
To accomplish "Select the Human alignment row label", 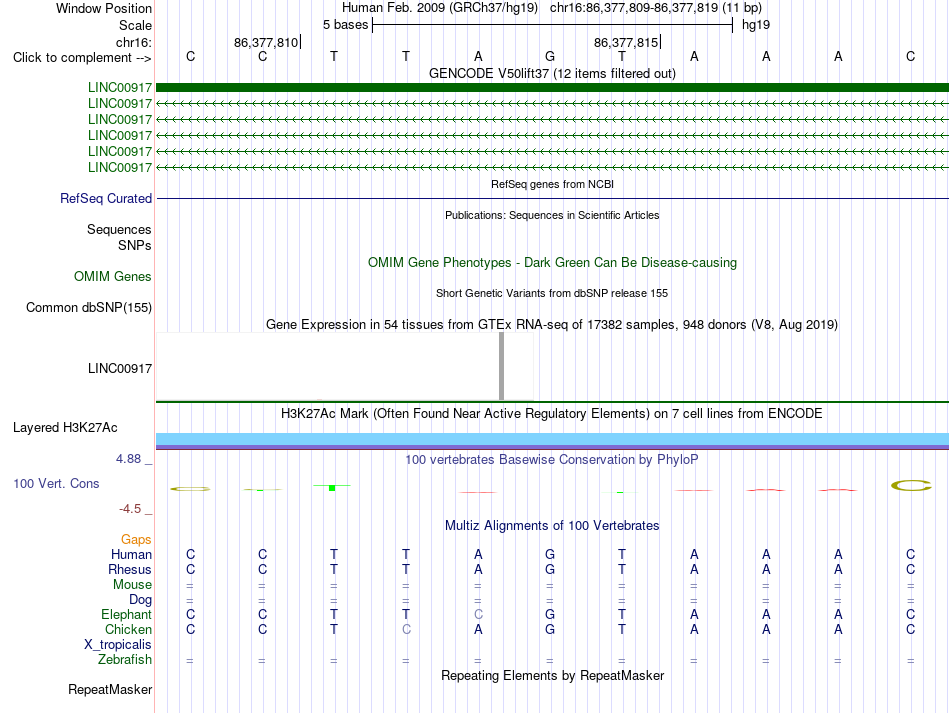I will 131,554.
